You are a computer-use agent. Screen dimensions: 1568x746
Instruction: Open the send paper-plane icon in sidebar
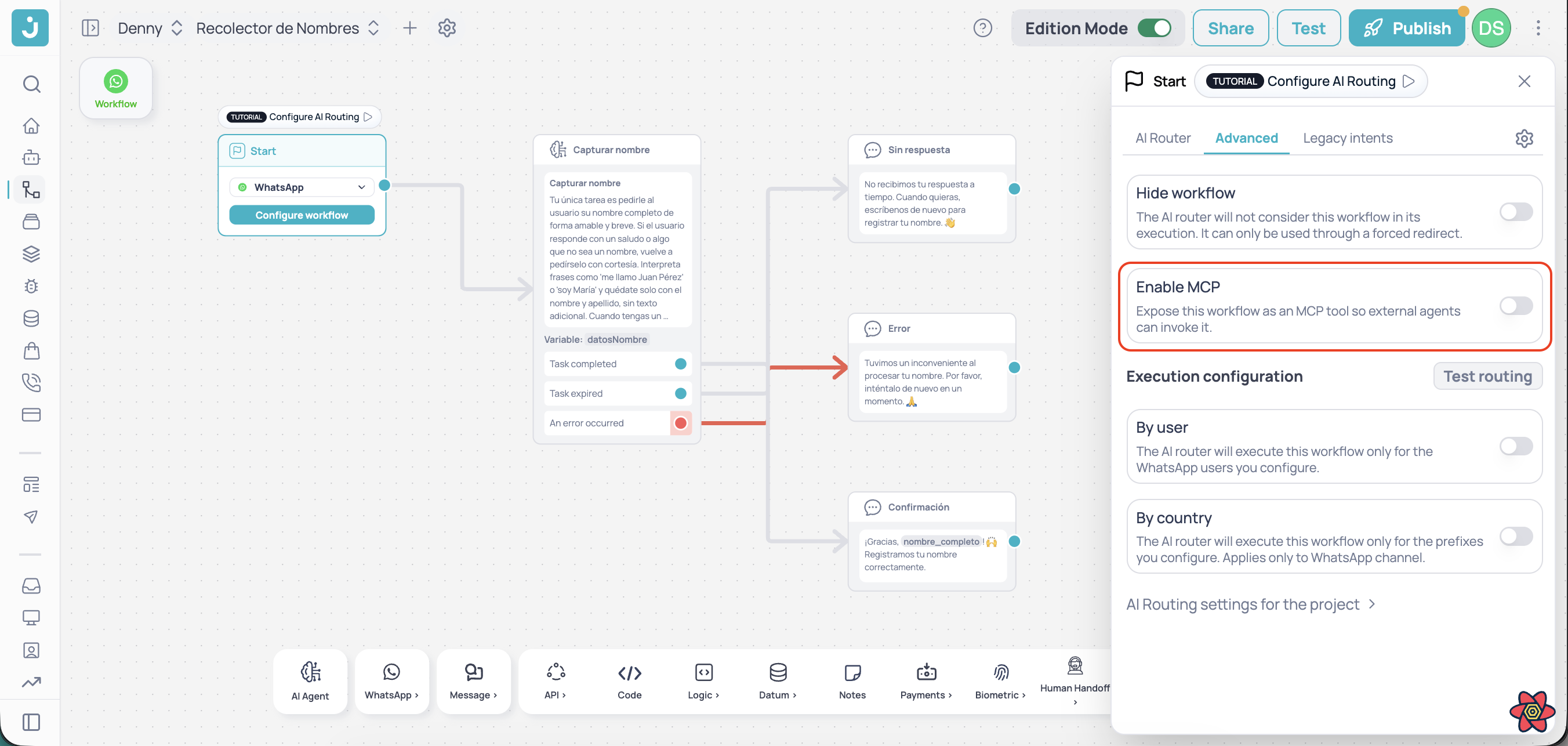pos(32,517)
